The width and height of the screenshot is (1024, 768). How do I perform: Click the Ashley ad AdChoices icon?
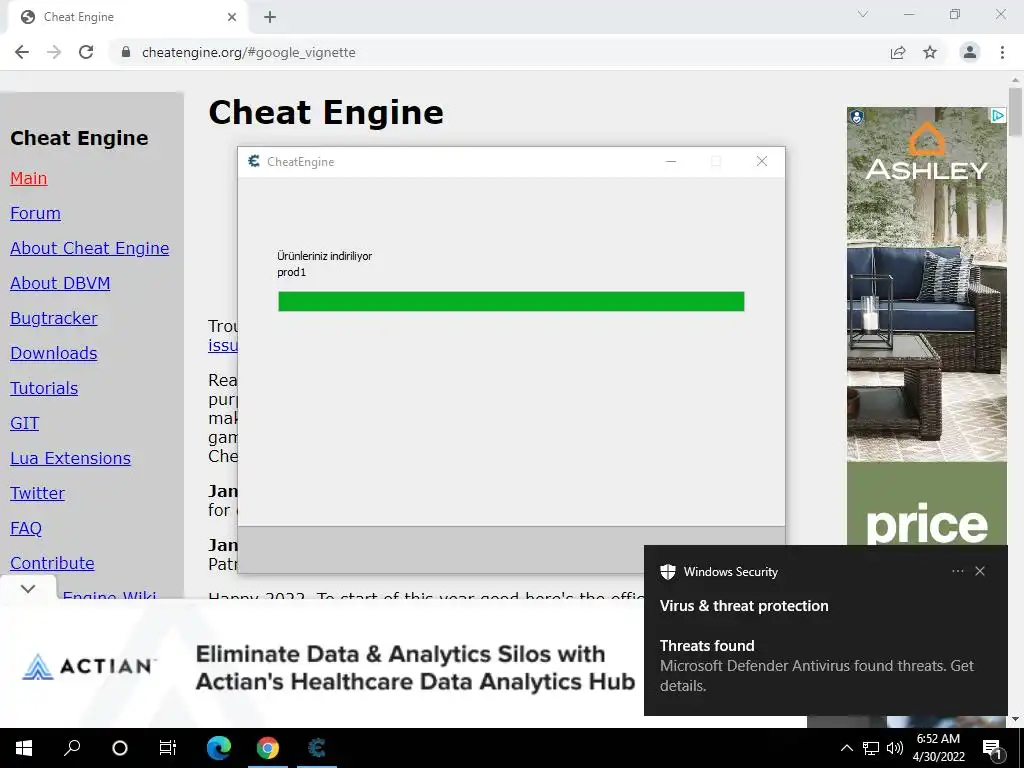998,116
